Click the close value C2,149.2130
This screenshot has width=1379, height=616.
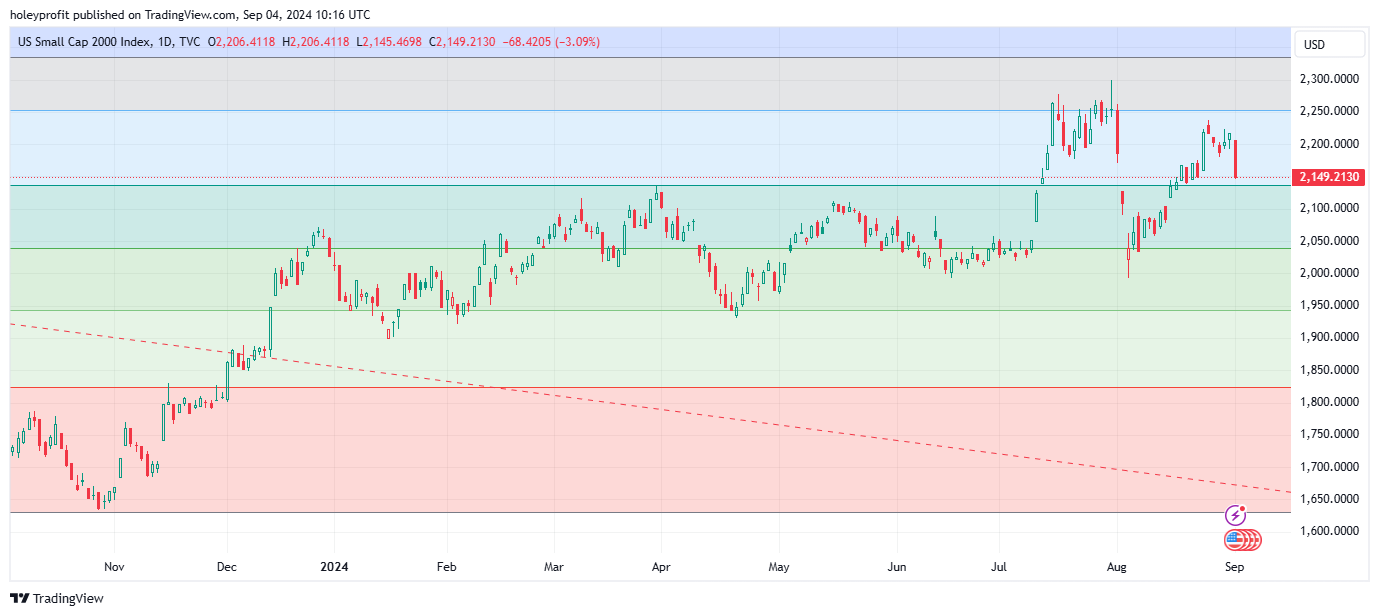[462, 42]
